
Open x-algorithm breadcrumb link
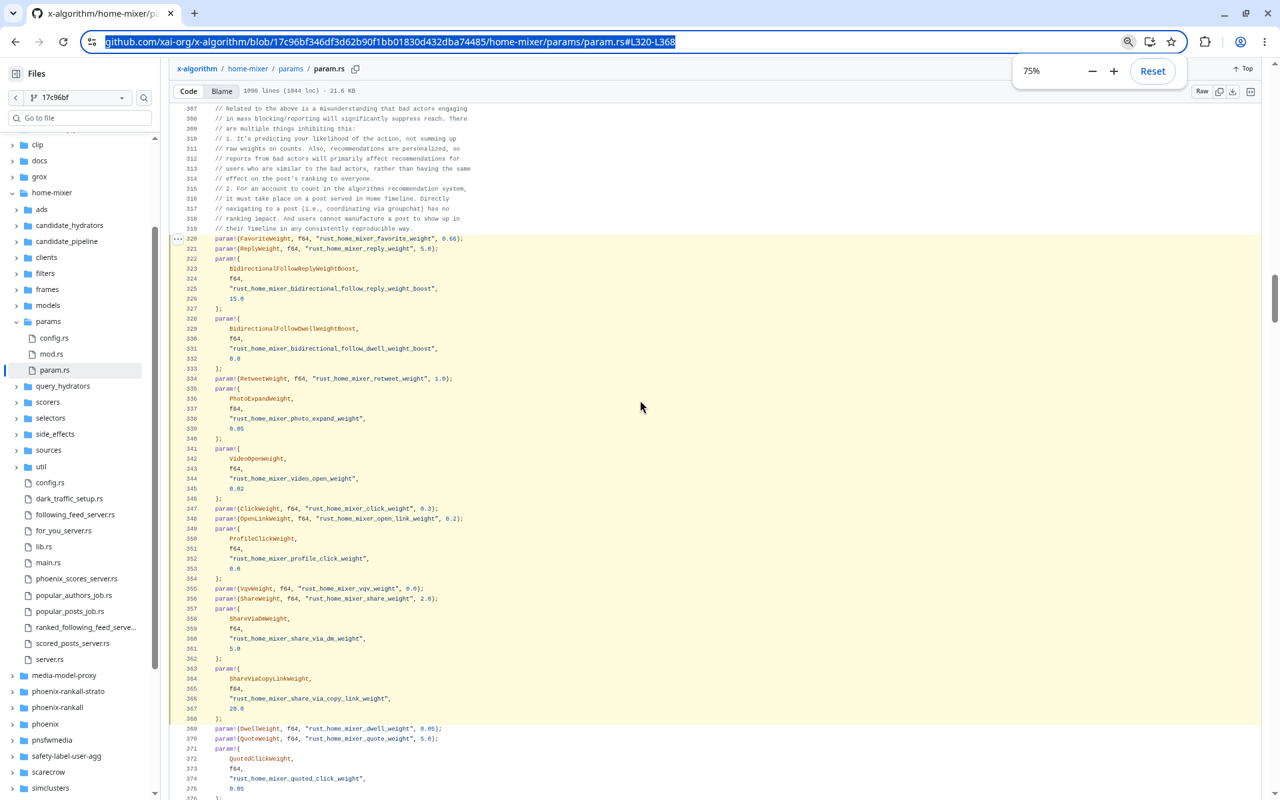197,69
